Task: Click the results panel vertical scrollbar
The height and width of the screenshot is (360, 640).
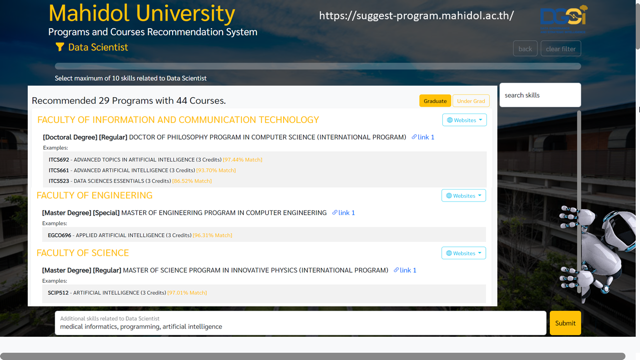Action: 579,201
